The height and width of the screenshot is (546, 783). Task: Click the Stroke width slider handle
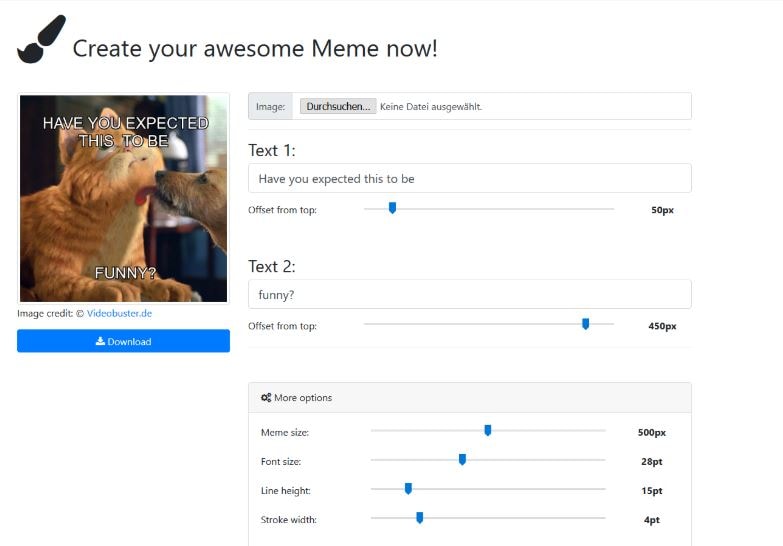pos(420,518)
